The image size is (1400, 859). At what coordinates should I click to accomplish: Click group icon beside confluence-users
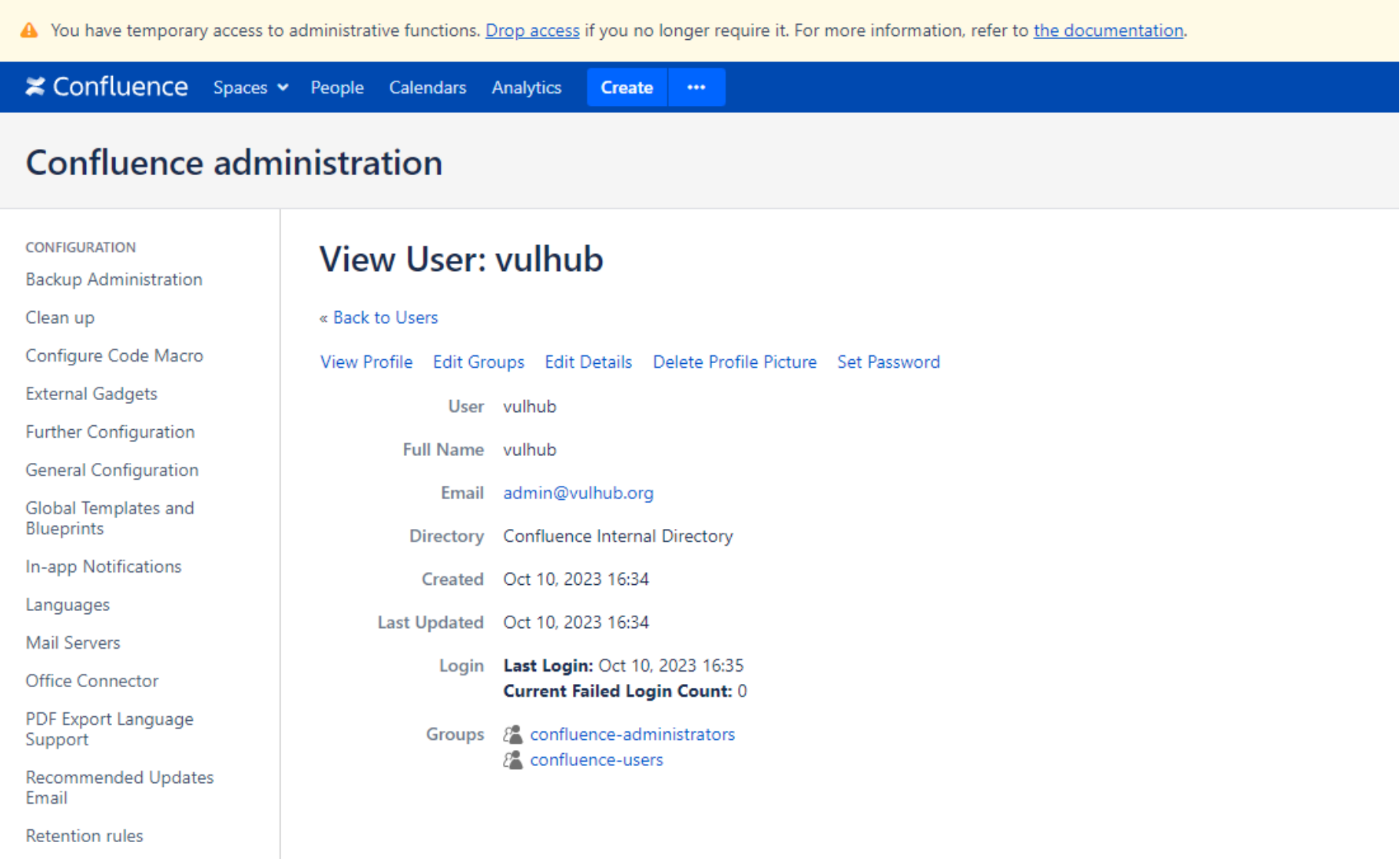click(x=513, y=760)
